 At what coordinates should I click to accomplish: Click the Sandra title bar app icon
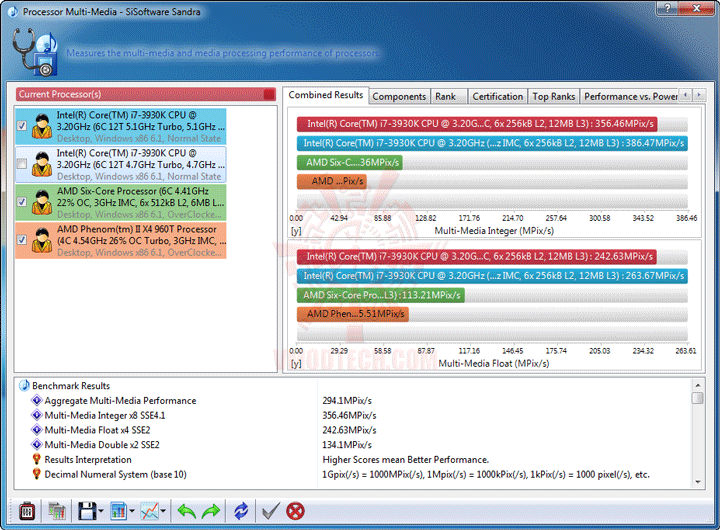click(13, 11)
